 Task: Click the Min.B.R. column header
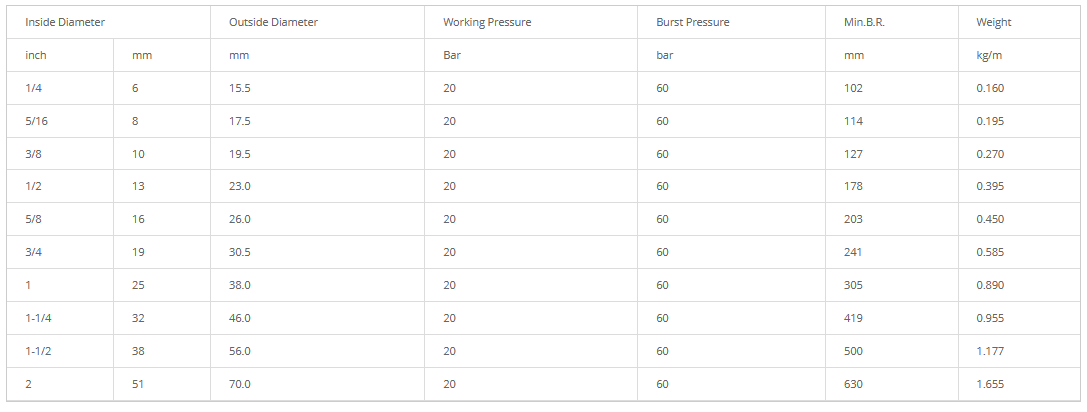(857, 22)
